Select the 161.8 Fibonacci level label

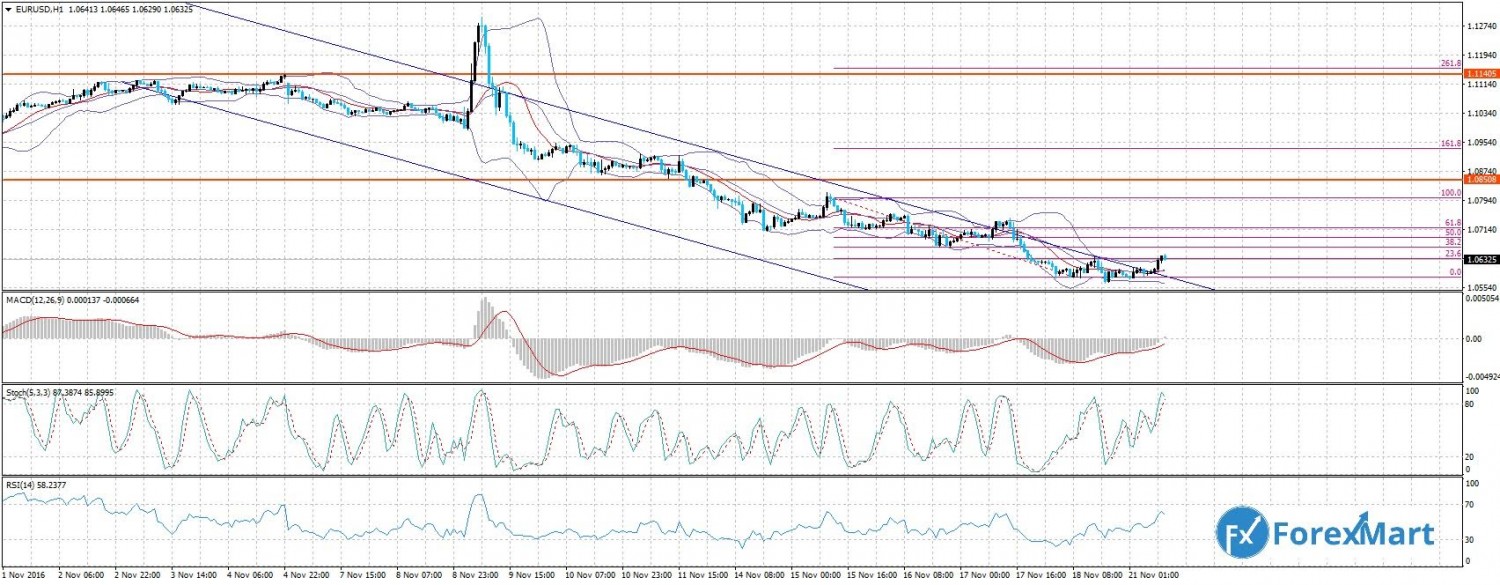[x=1451, y=144]
